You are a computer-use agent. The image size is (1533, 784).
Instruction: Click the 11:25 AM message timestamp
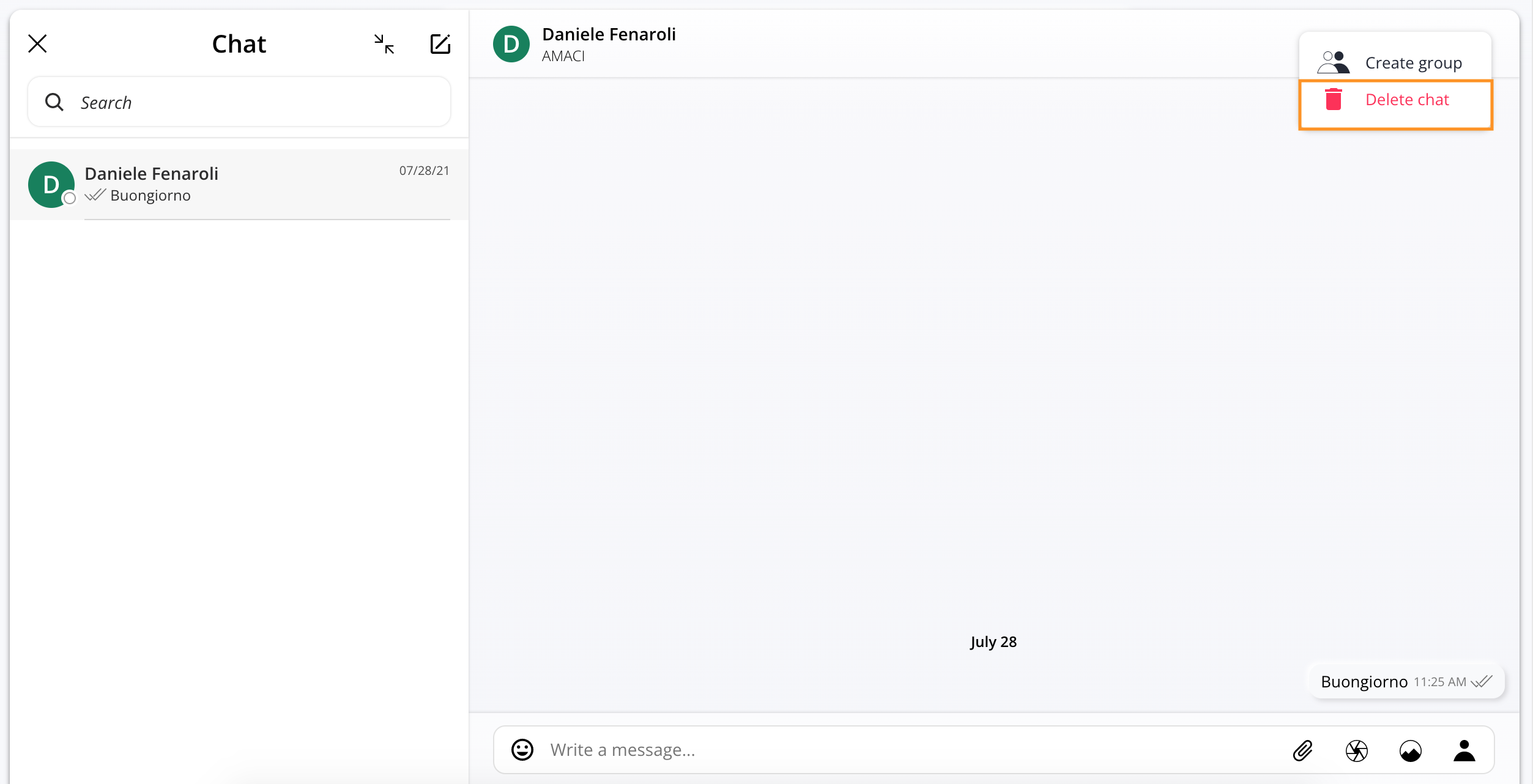1440,682
